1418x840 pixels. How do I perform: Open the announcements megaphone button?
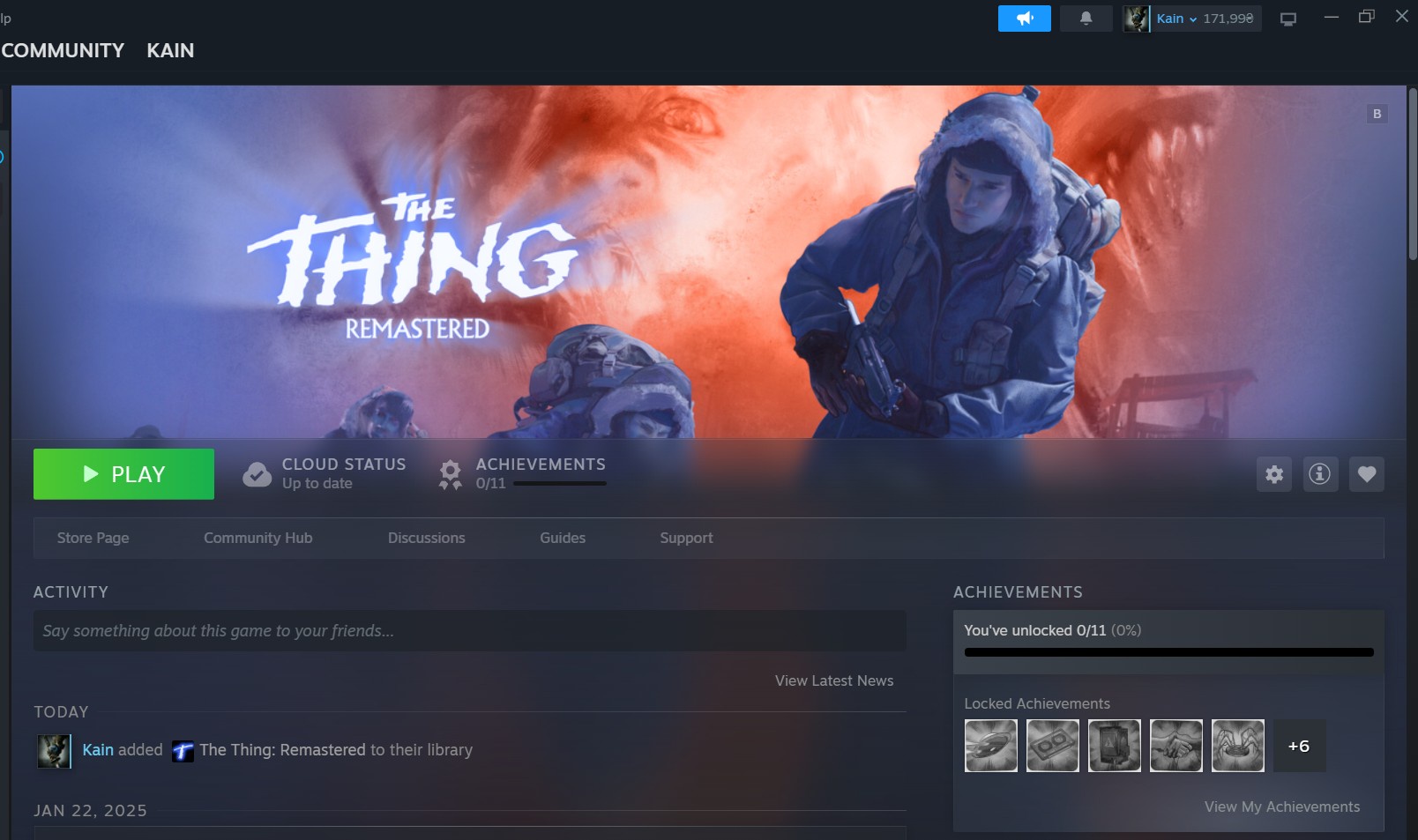coord(1024,19)
